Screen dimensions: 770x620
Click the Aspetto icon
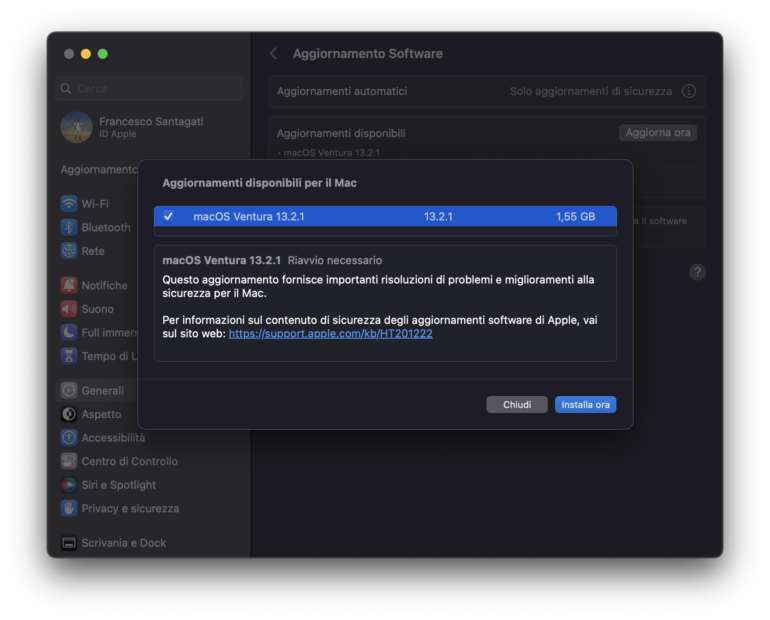[69, 414]
